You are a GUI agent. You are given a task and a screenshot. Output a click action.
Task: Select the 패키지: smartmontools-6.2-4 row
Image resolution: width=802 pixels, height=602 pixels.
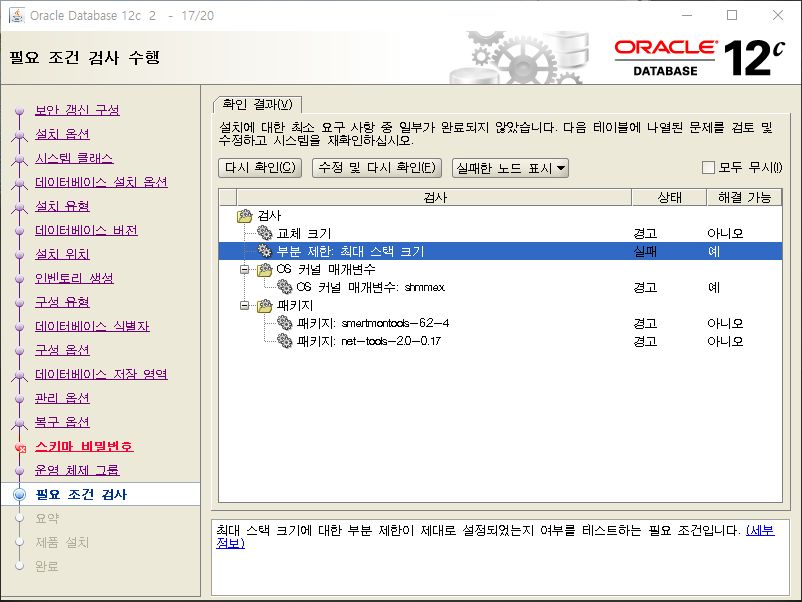point(500,323)
